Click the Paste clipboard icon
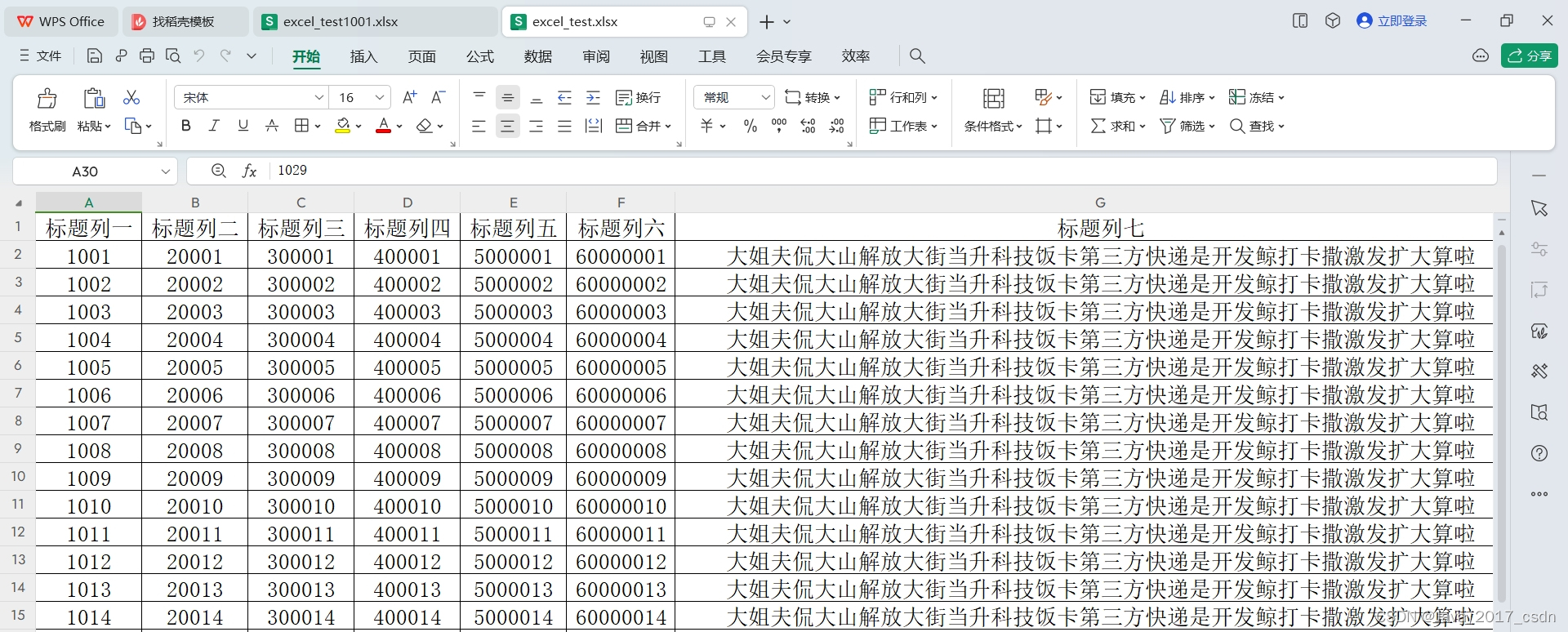This screenshot has width=1568, height=632. [x=94, y=98]
